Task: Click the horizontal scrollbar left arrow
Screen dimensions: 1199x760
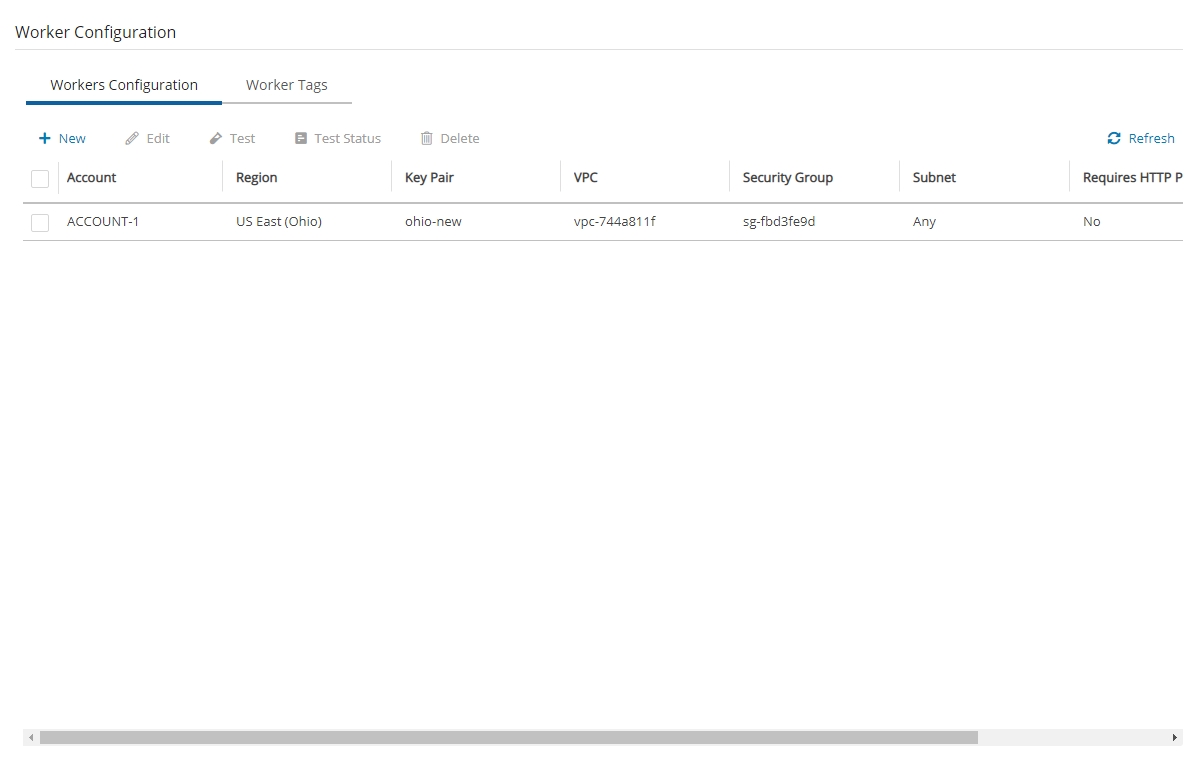Action: [31, 738]
